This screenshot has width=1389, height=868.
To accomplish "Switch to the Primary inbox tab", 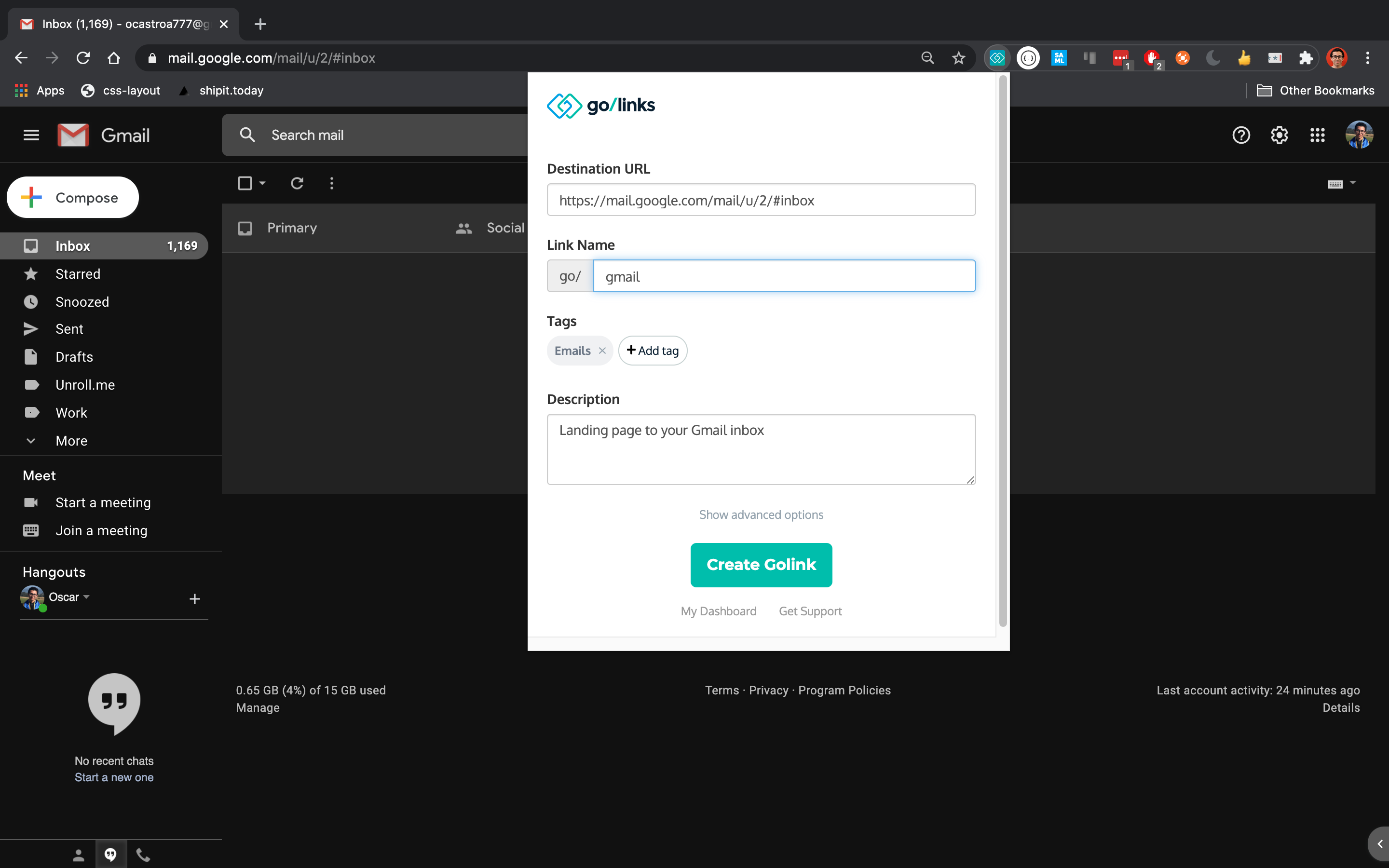I will coord(292,228).
